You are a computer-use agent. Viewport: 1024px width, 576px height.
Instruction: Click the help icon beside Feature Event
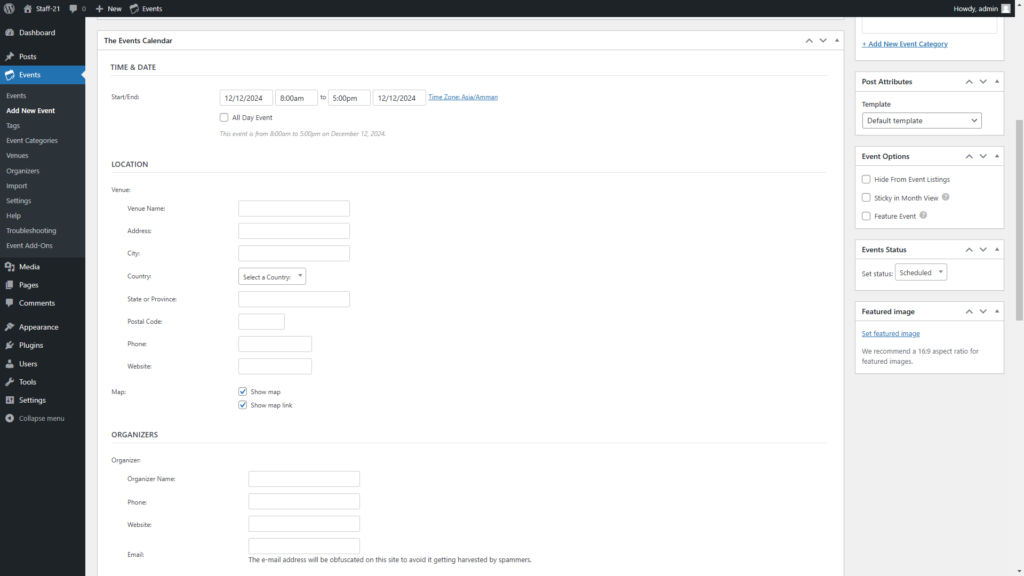click(923, 215)
